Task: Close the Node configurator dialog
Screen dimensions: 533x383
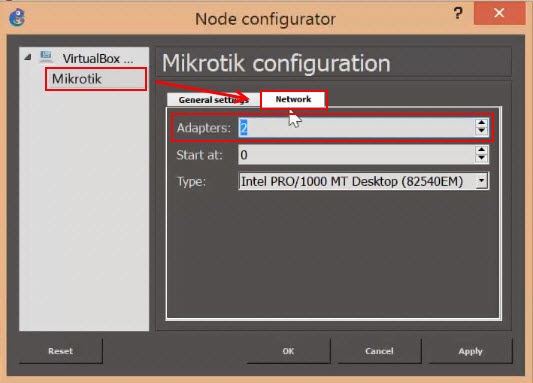Action: click(499, 13)
